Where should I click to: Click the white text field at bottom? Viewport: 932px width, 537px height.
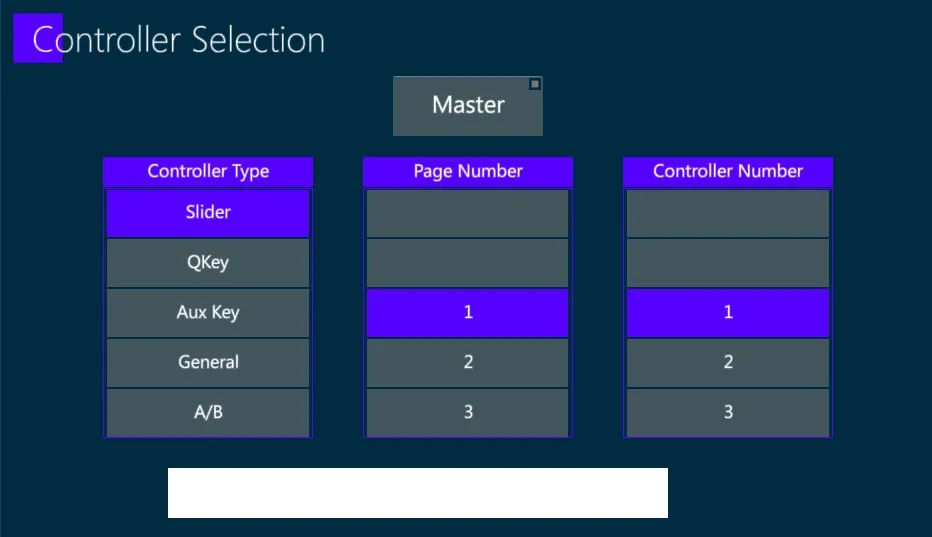tap(418, 493)
